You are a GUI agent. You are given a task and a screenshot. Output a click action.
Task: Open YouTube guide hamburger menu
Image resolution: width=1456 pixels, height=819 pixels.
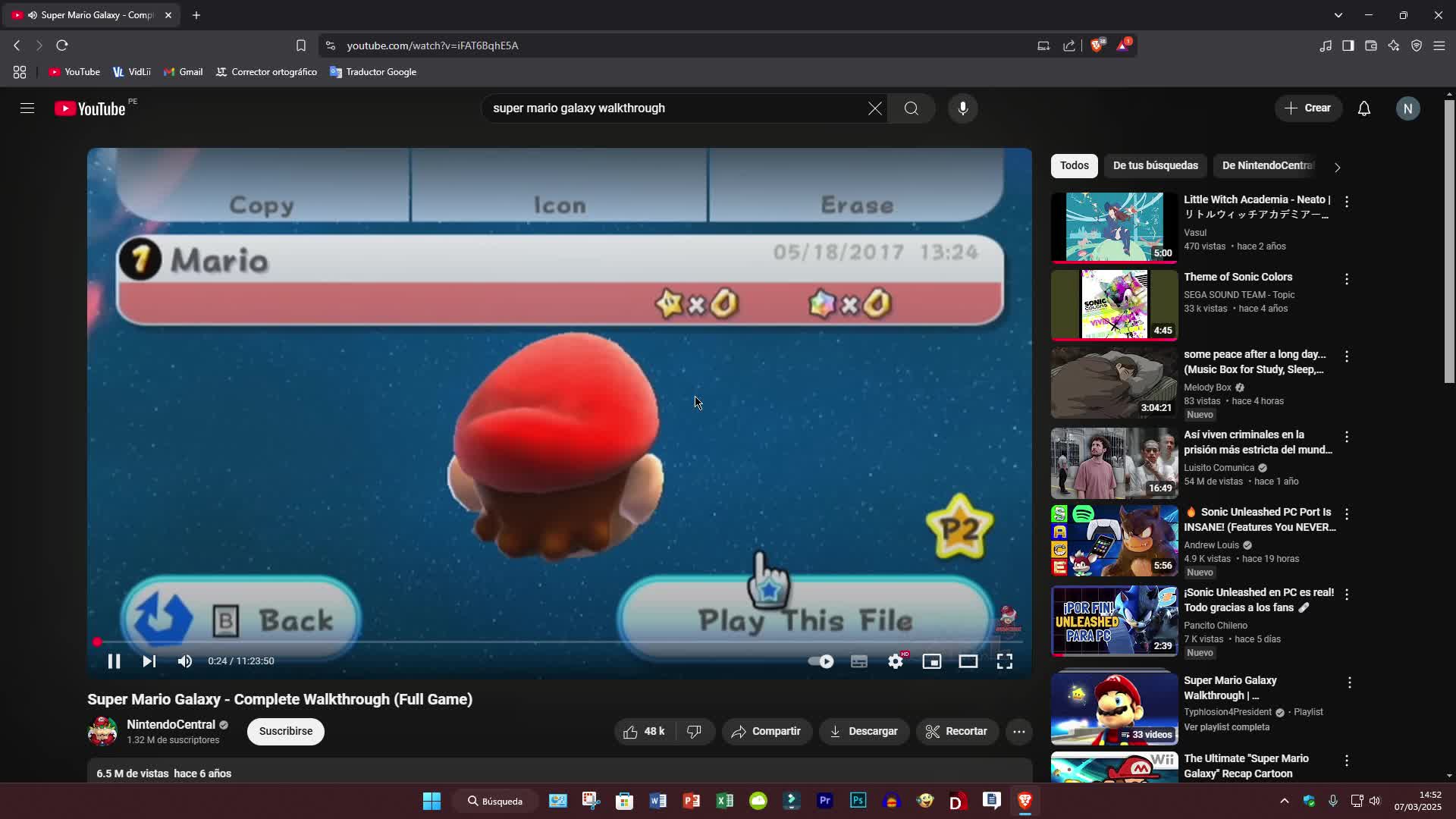pyautogui.click(x=27, y=108)
